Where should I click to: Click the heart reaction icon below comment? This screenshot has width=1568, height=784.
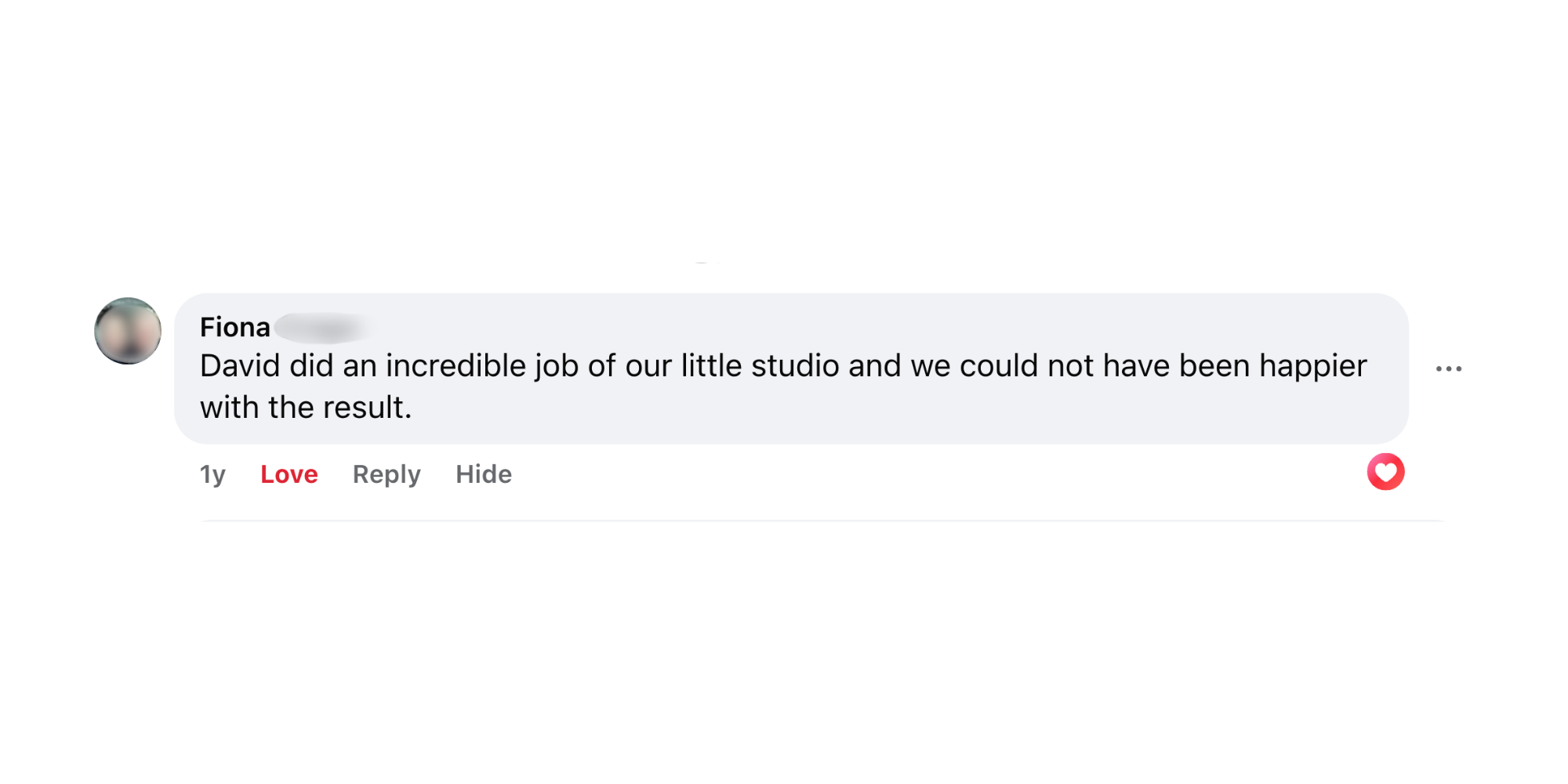(1385, 472)
